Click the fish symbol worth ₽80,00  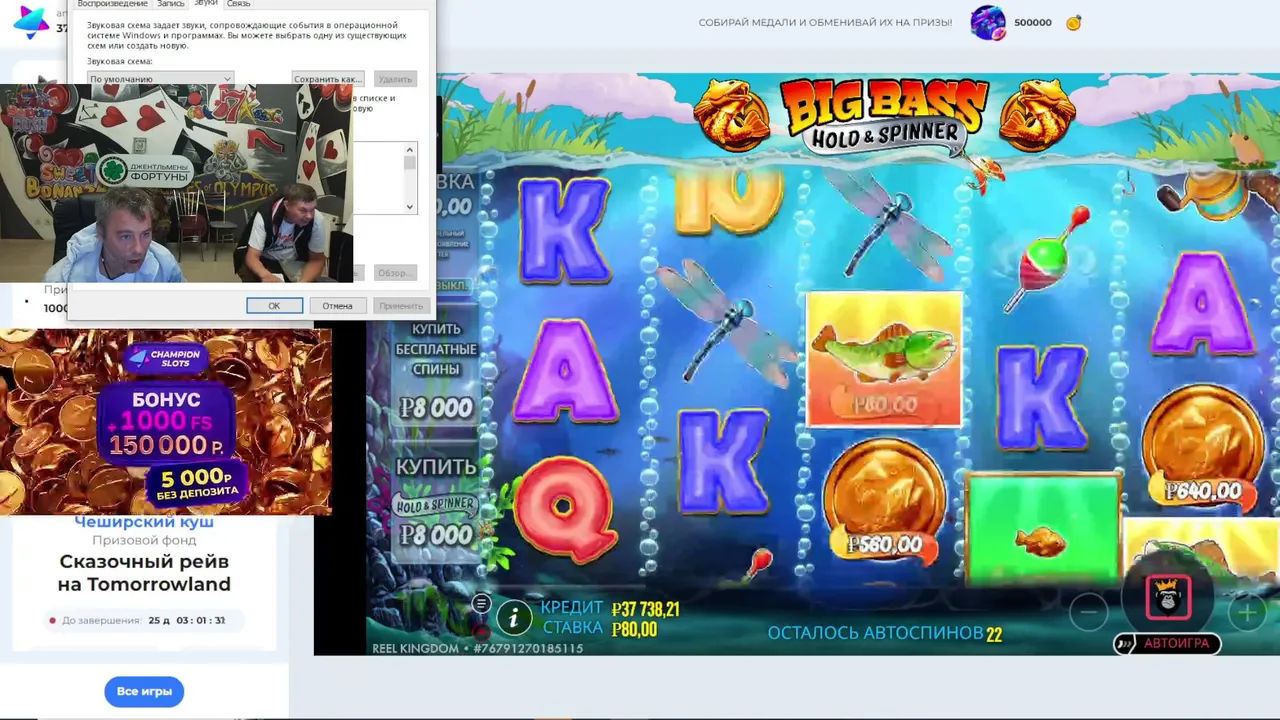point(884,359)
